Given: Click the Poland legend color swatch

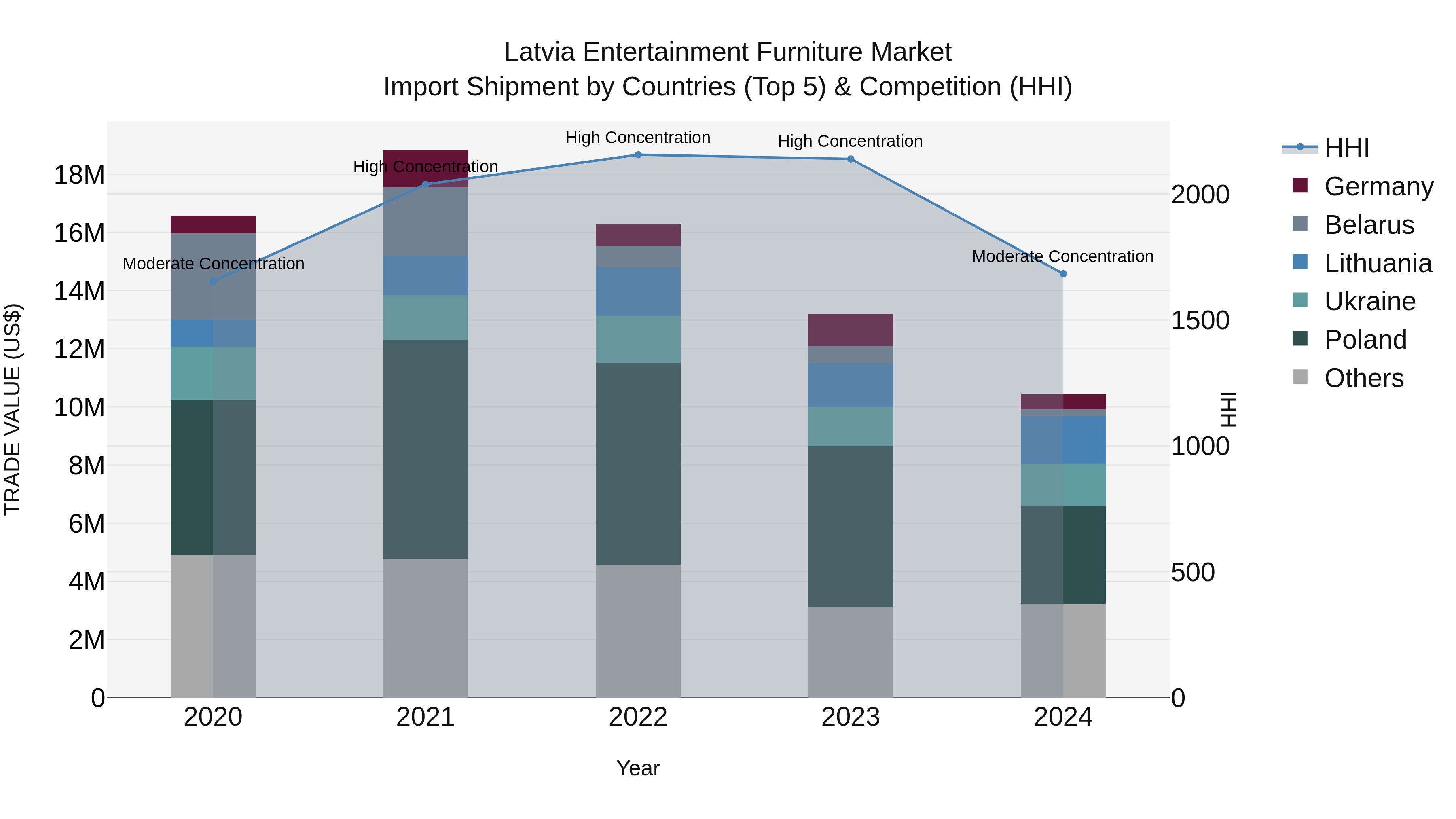Looking at the screenshot, I should (x=1300, y=338).
